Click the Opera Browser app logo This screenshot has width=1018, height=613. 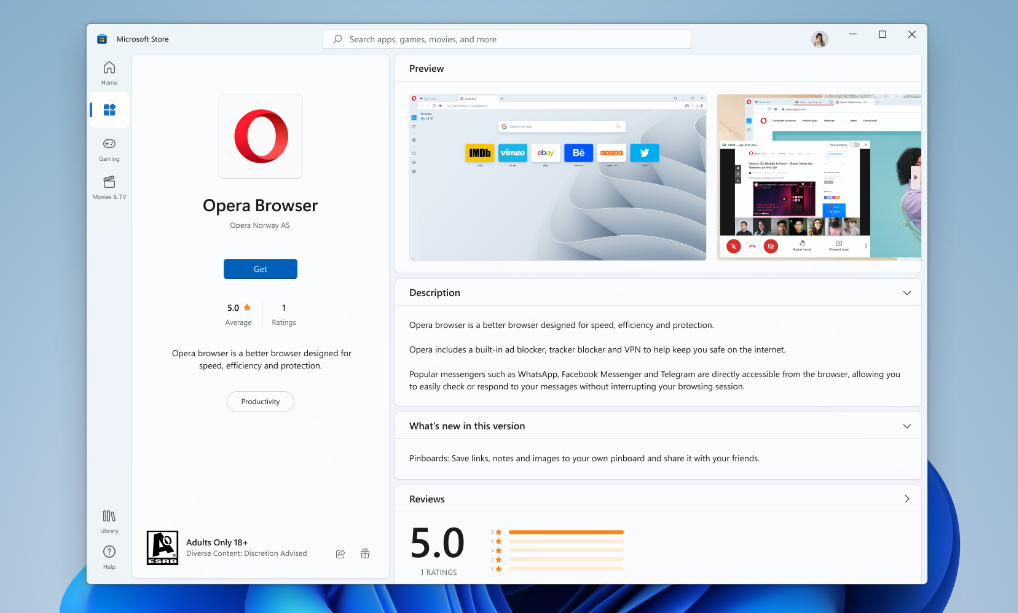click(x=260, y=136)
